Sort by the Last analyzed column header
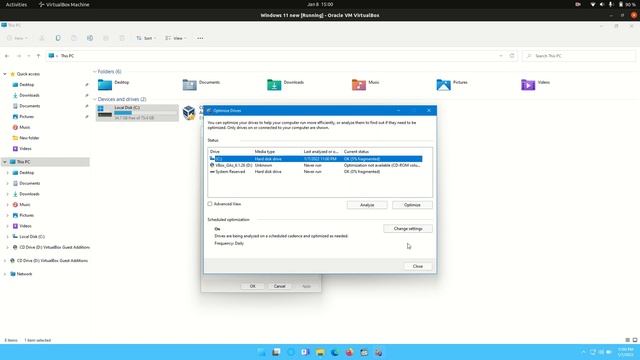The height and width of the screenshot is (360, 640). 322,151
